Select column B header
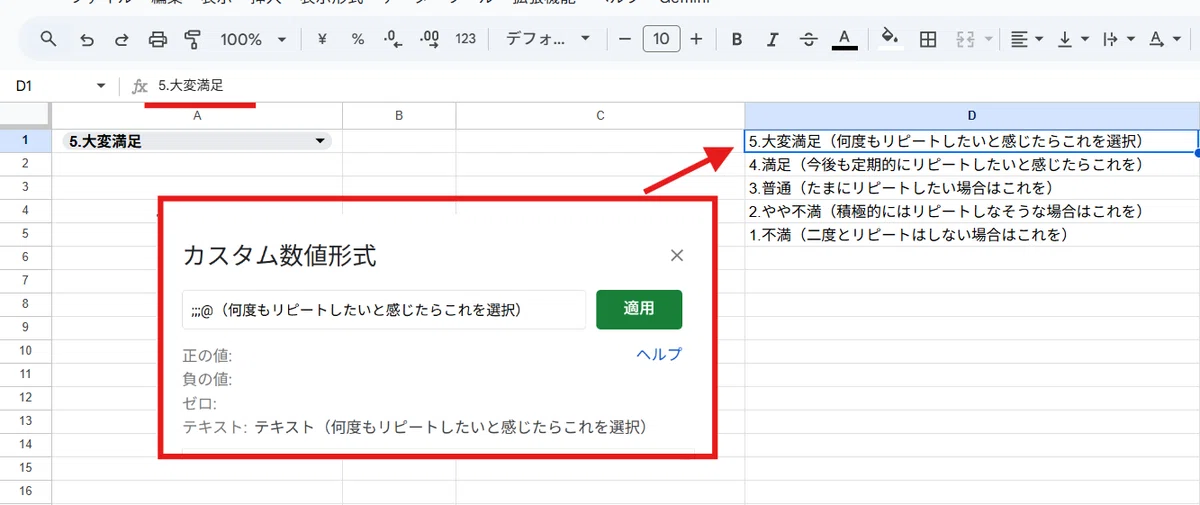This screenshot has width=1200, height=505. pyautogui.click(x=399, y=116)
